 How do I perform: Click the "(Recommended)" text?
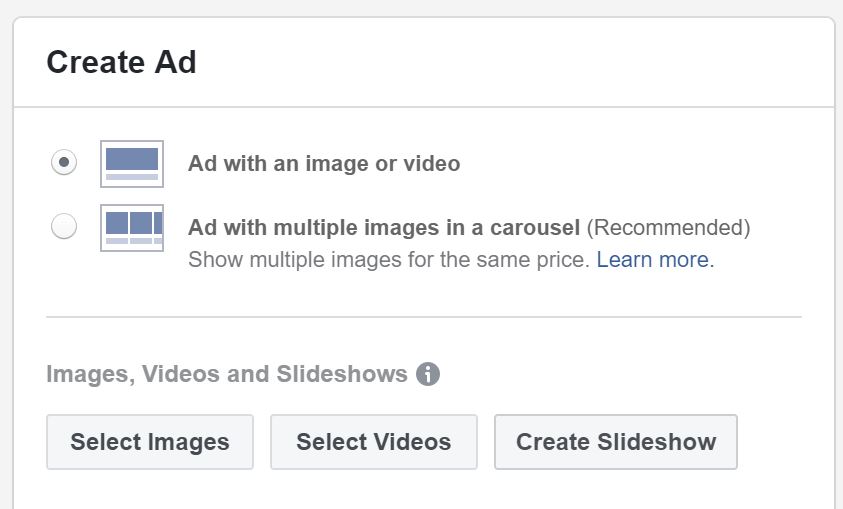point(668,227)
